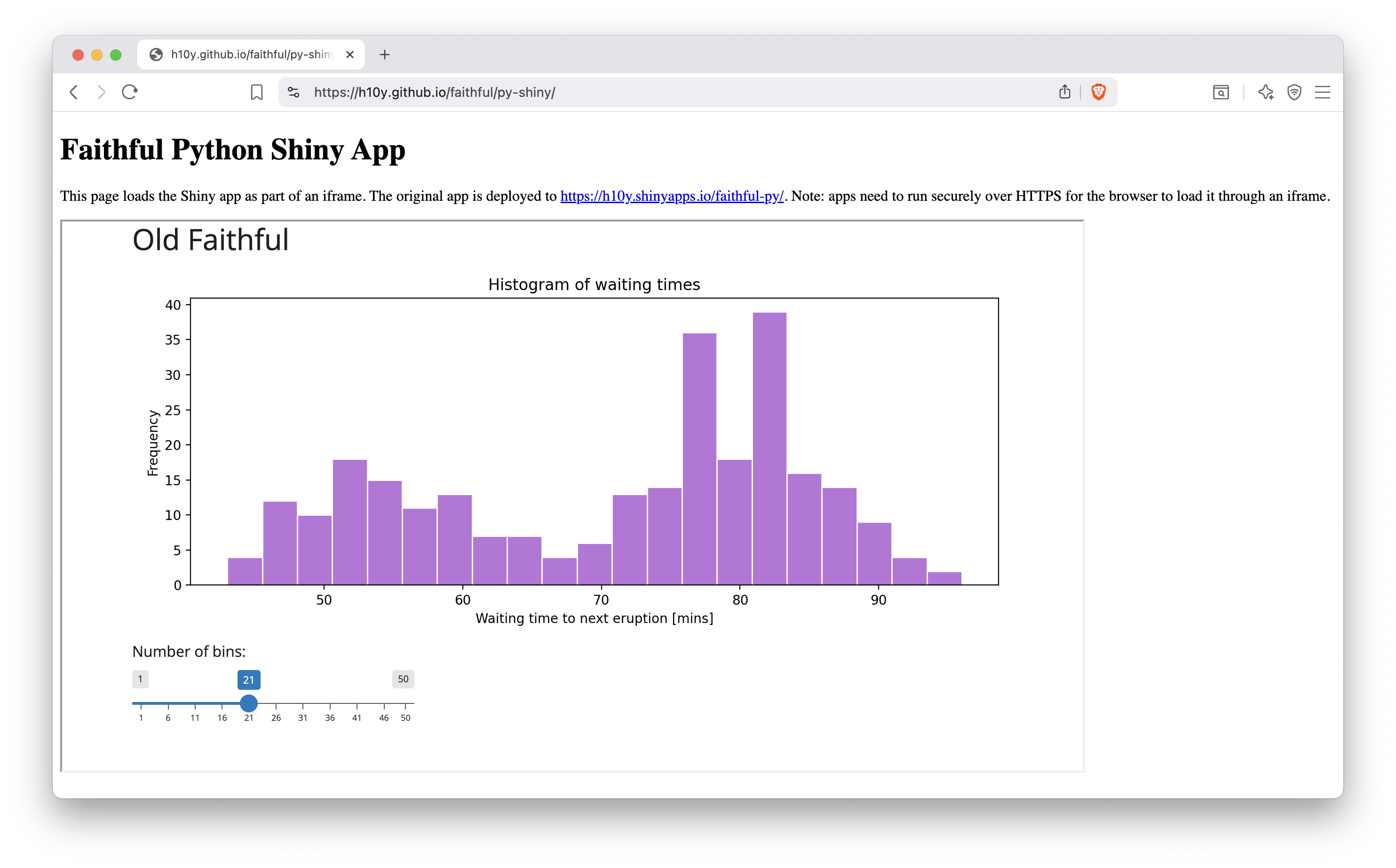The image size is (1396, 868).
Task: Bookmark this page using the bookmark icon
Action: 257,92
